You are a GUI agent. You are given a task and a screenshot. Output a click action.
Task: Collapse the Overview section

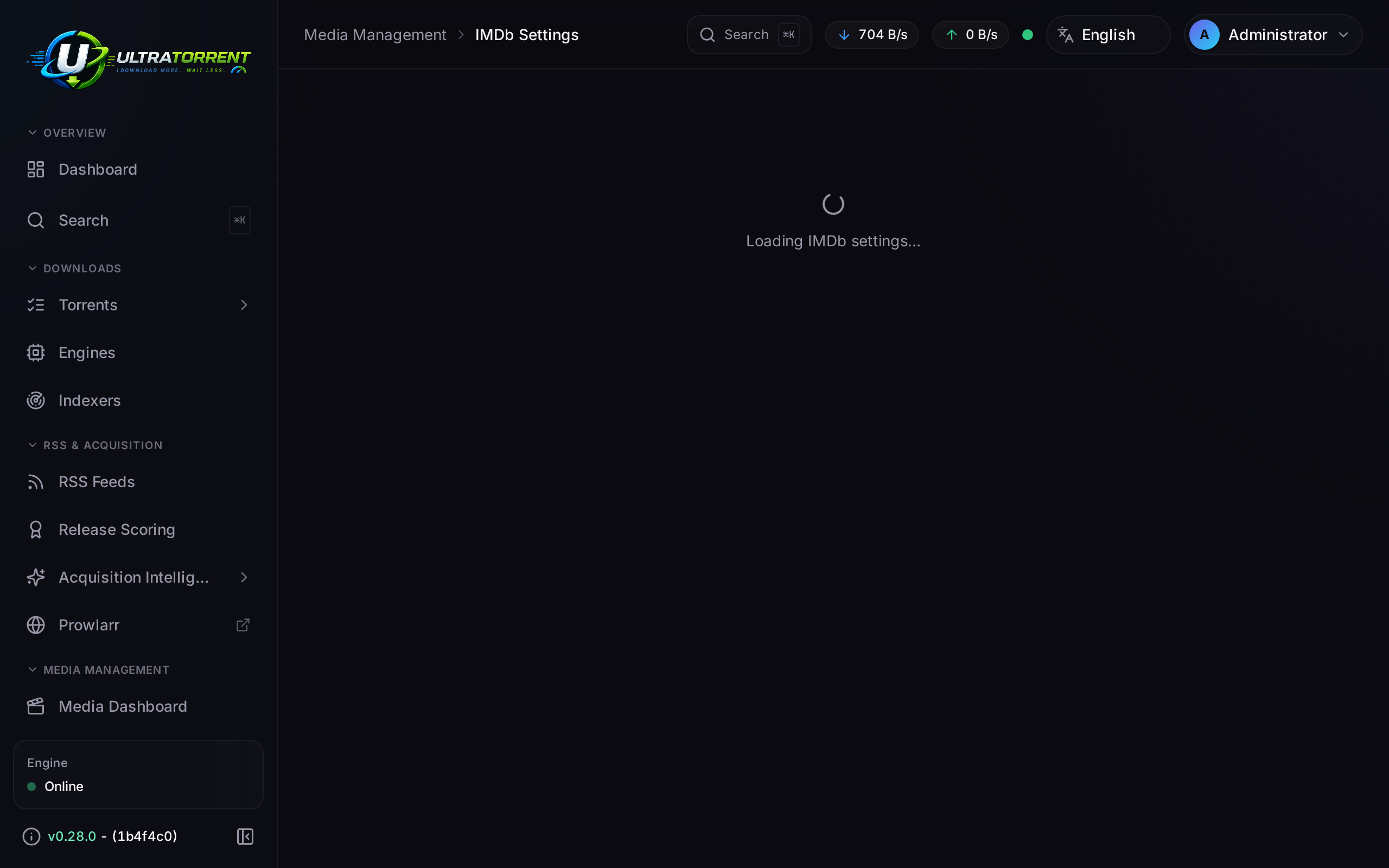pyautogui.click(x=67, y=132)
